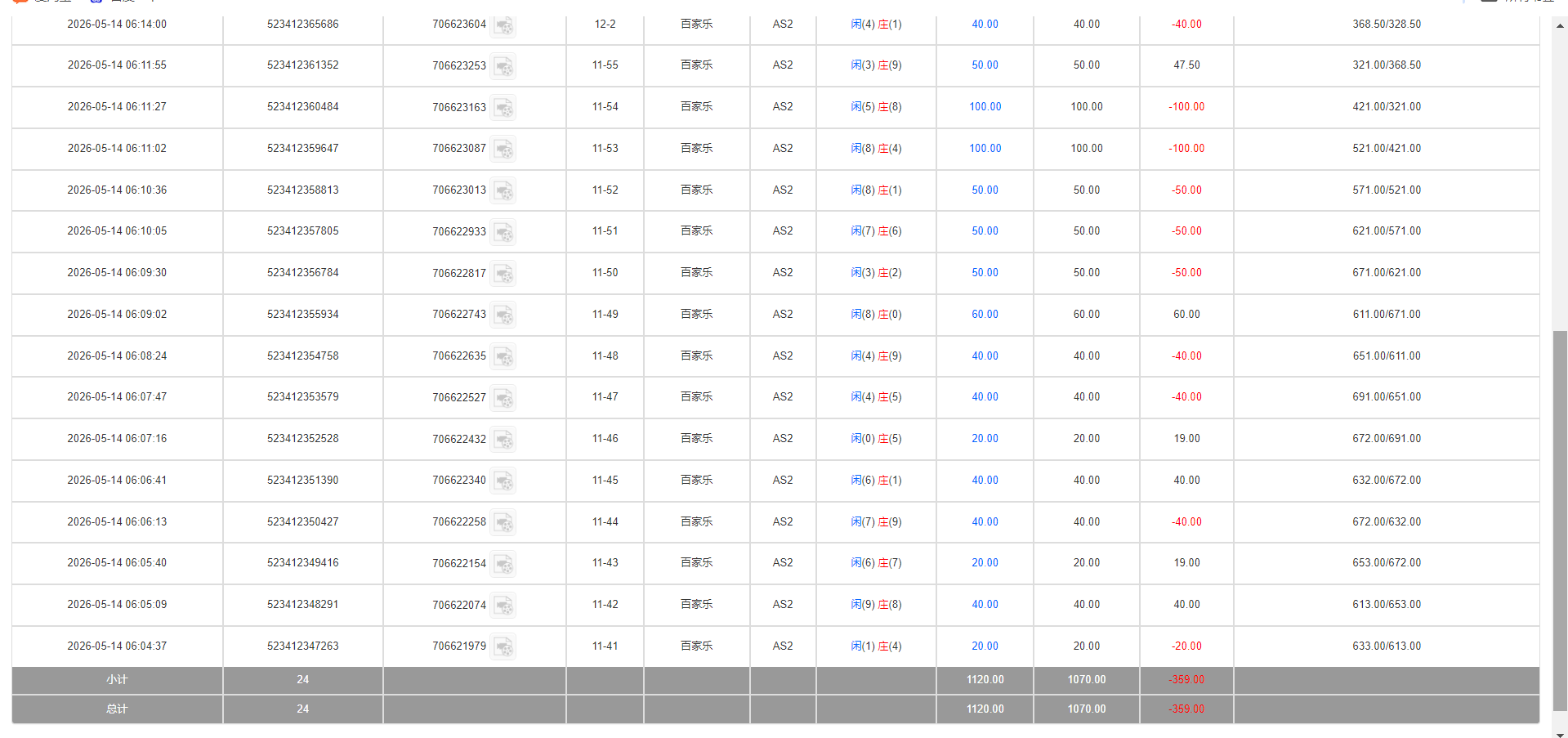This screenshot has width=1568, height=738.
Task: Click total bet 1120.00 in 总计 row
Action: point(985,709)
